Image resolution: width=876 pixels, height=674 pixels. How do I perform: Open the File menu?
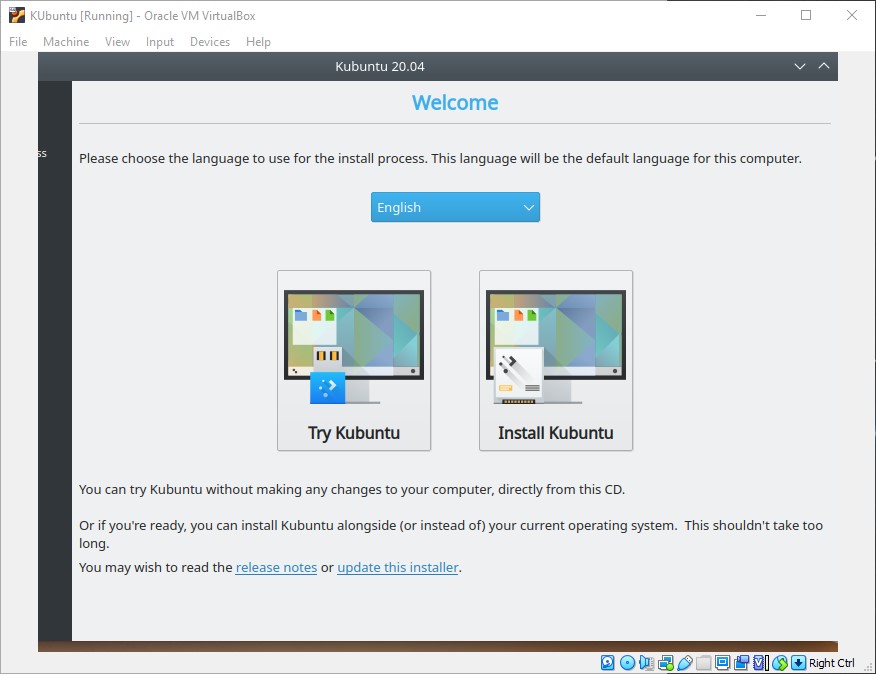pos(18,42)
